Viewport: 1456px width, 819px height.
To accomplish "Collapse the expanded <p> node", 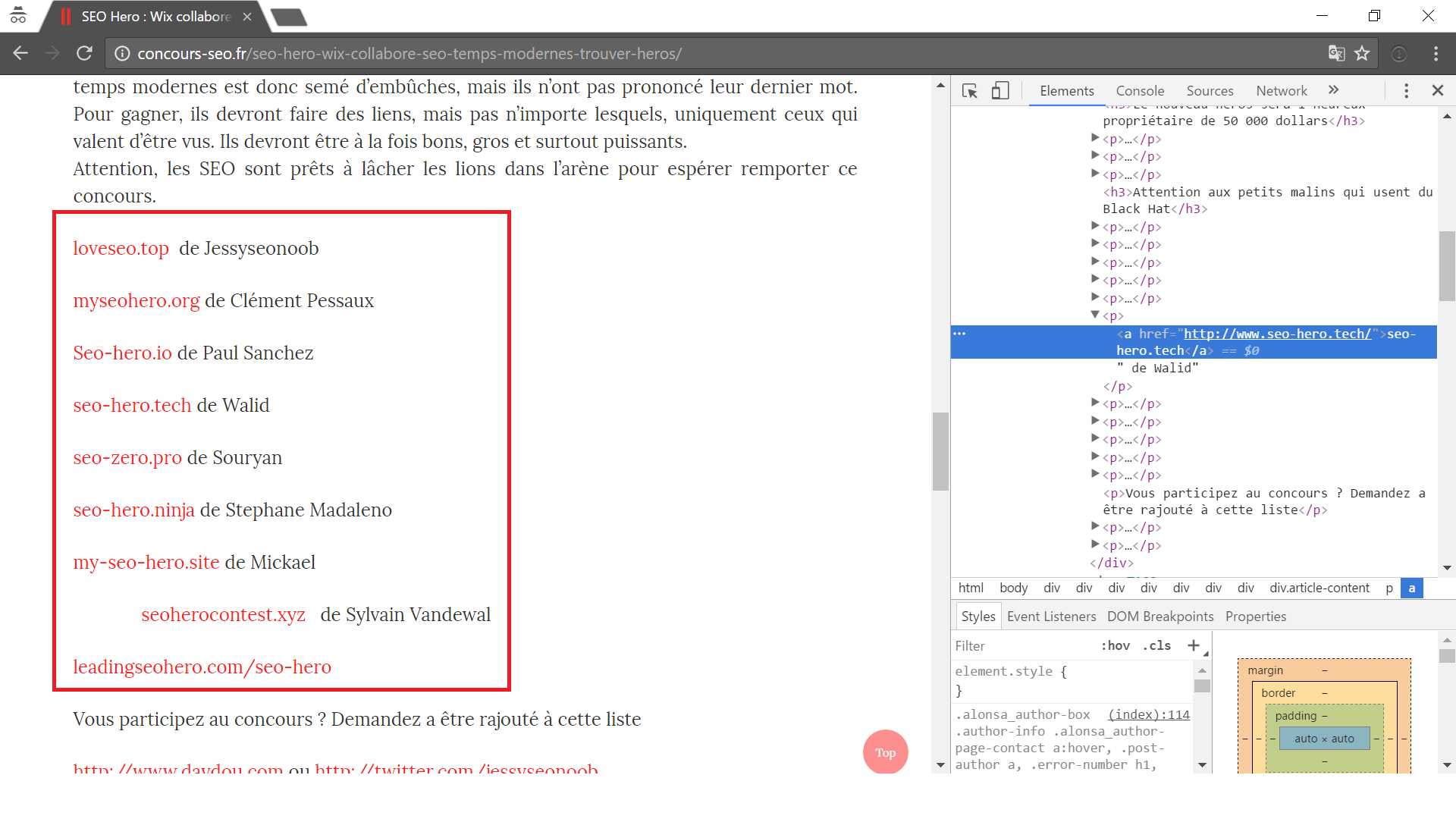I will pyautogui.click(x=1095, y=315).
